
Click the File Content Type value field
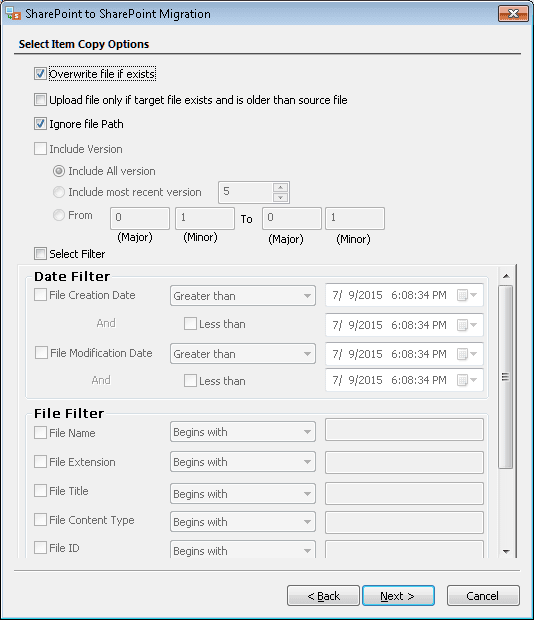tap(404, 523)
